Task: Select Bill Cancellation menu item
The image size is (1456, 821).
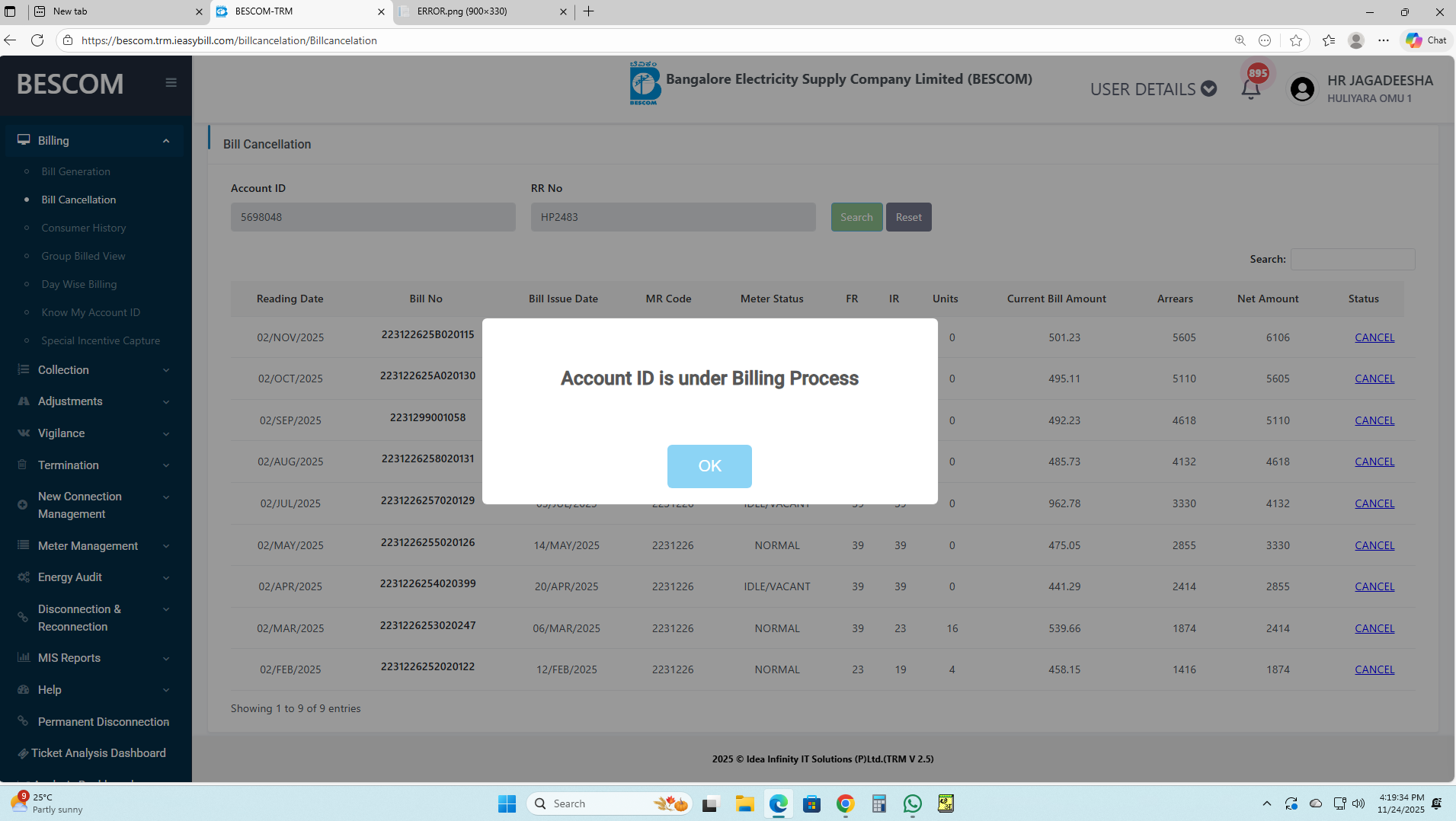Action: (x=78, y=200)
